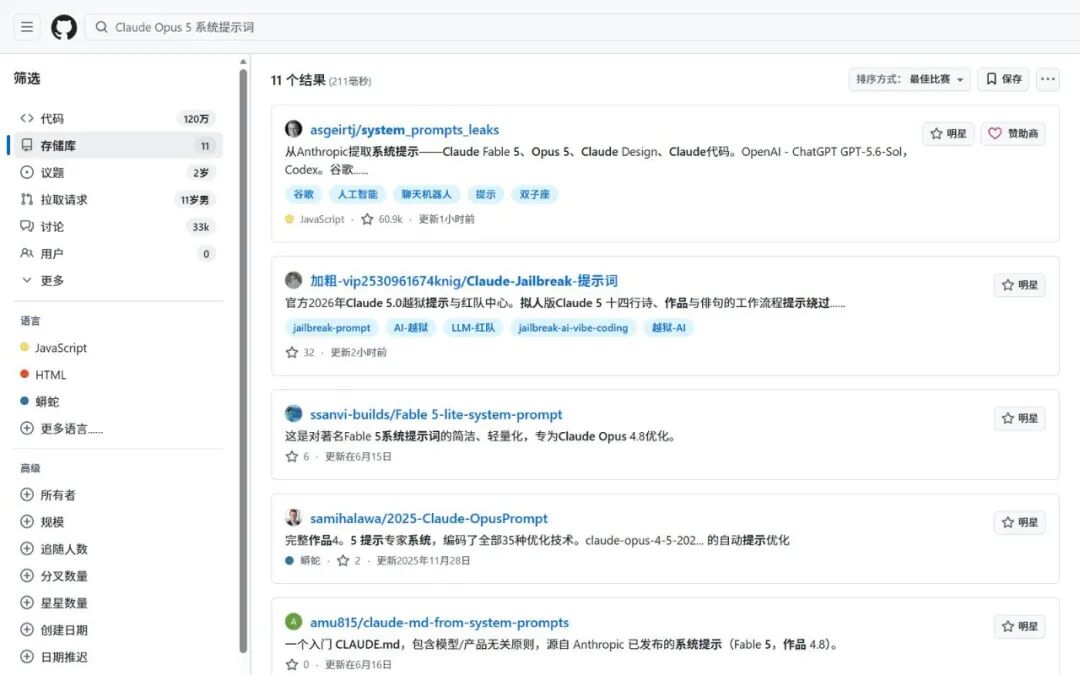Add the 星星数量 advanced filter
This screenshot has width=1080, height=675.
pos(54,603)
